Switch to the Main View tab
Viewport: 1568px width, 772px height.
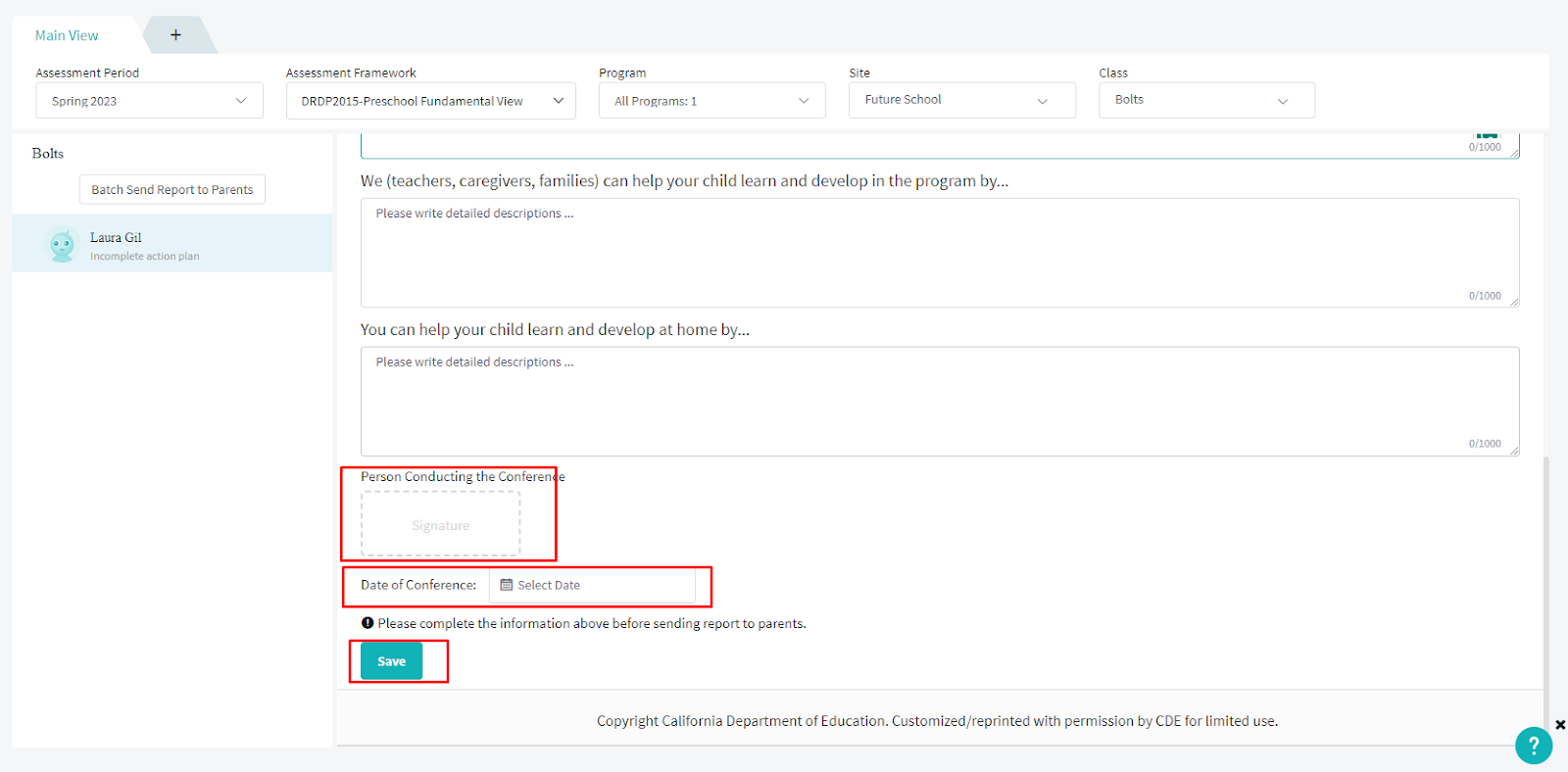[67, 35]
